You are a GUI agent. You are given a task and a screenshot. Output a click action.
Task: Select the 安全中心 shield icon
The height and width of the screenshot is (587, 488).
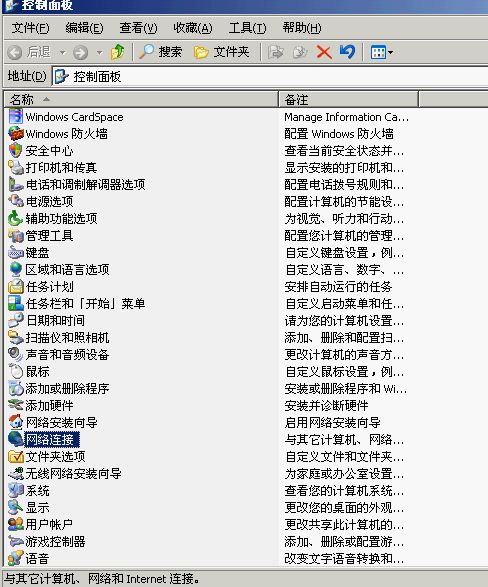pyautogui.click(x=16, y=150)
